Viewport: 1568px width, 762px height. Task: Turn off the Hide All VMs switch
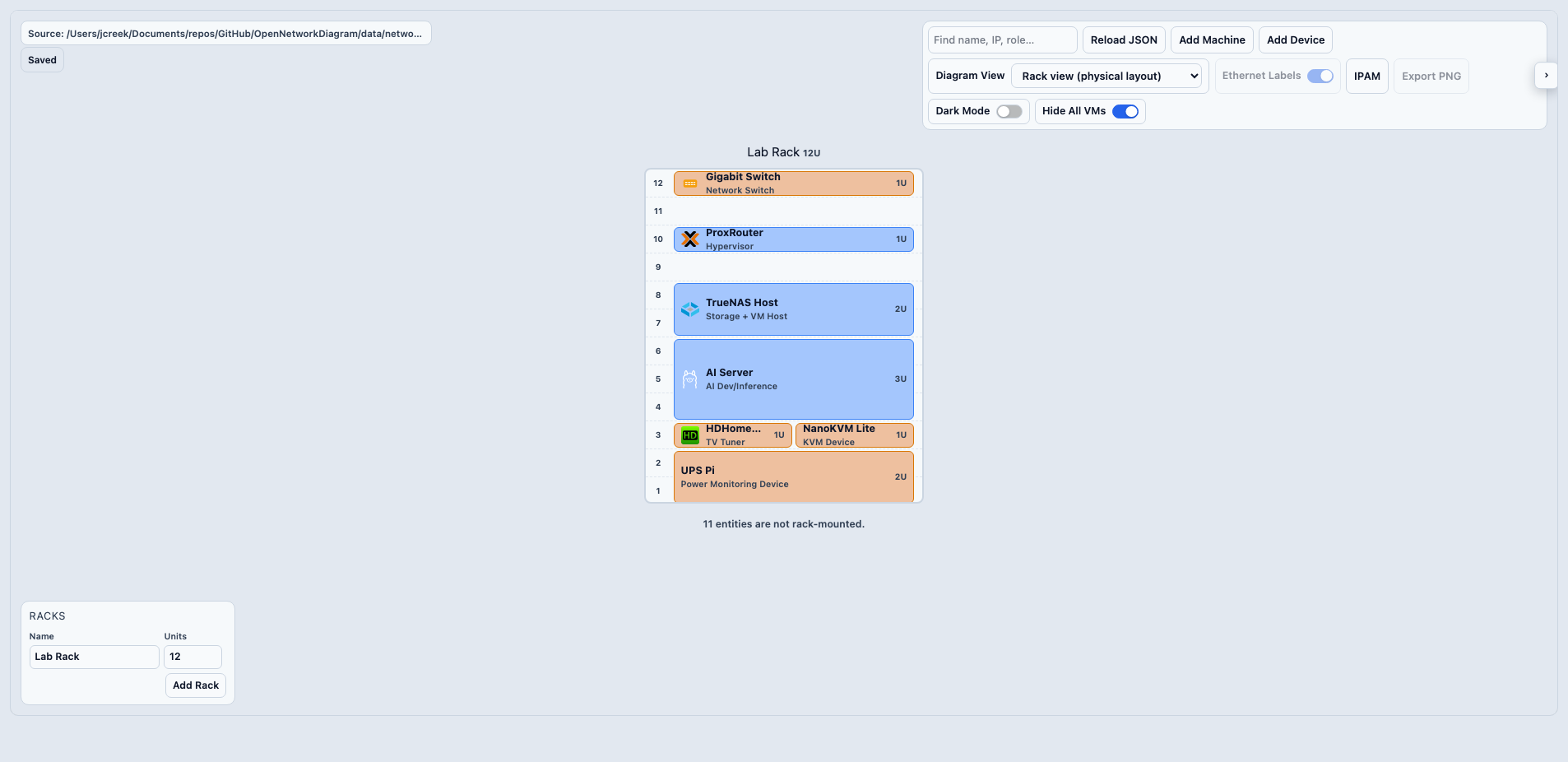click(x=1125, y=111)
